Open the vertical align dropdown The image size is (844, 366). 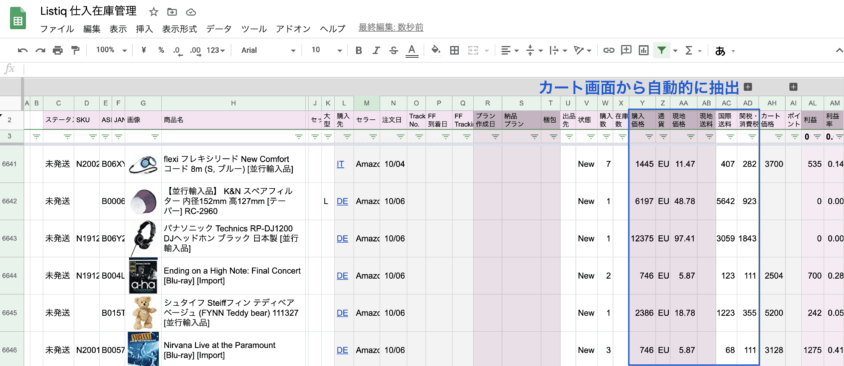pyautogui.click(x=533, y=50)
